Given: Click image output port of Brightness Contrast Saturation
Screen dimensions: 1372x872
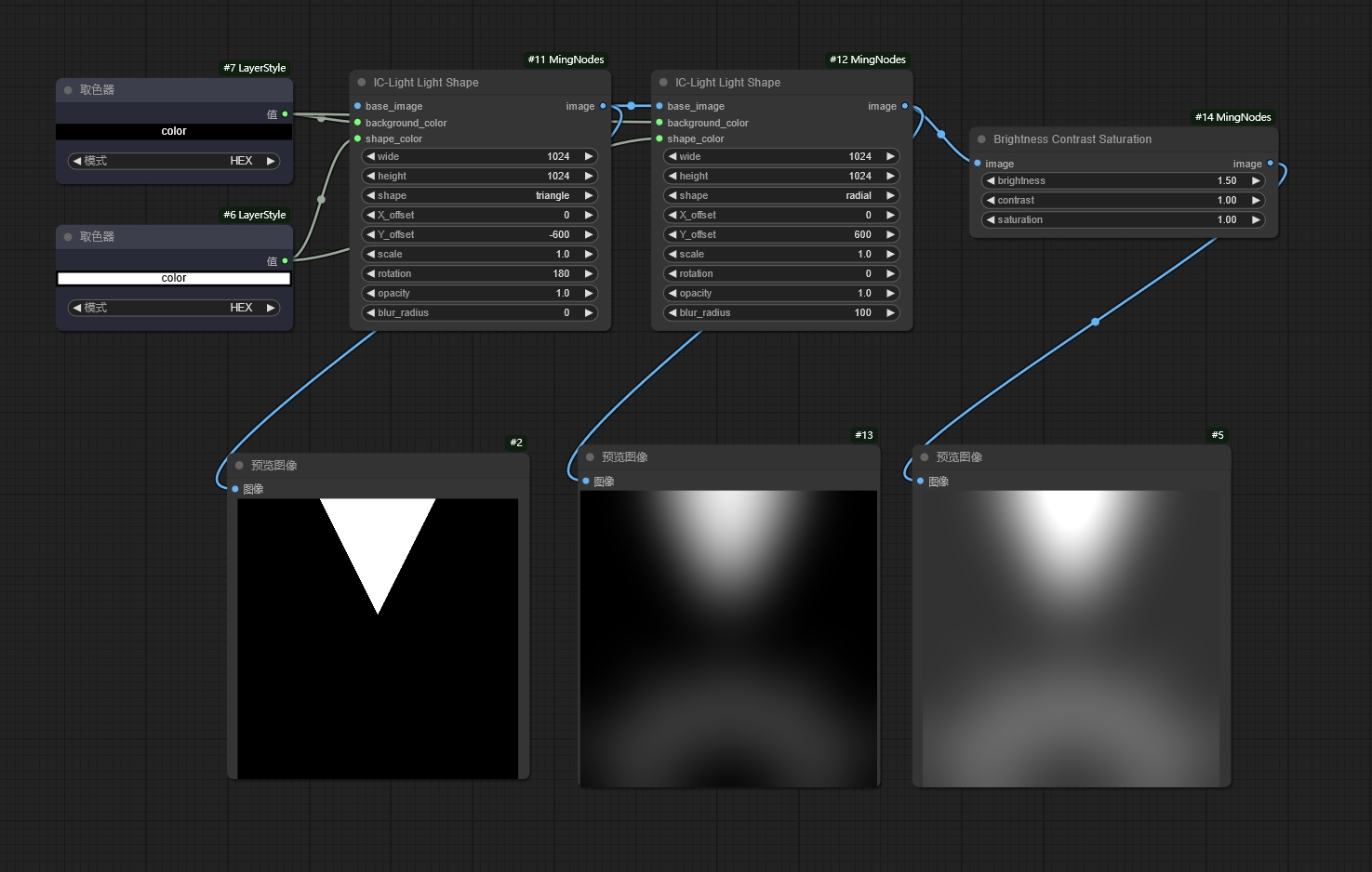Looking at the screenshot, I should (1270, 164).
